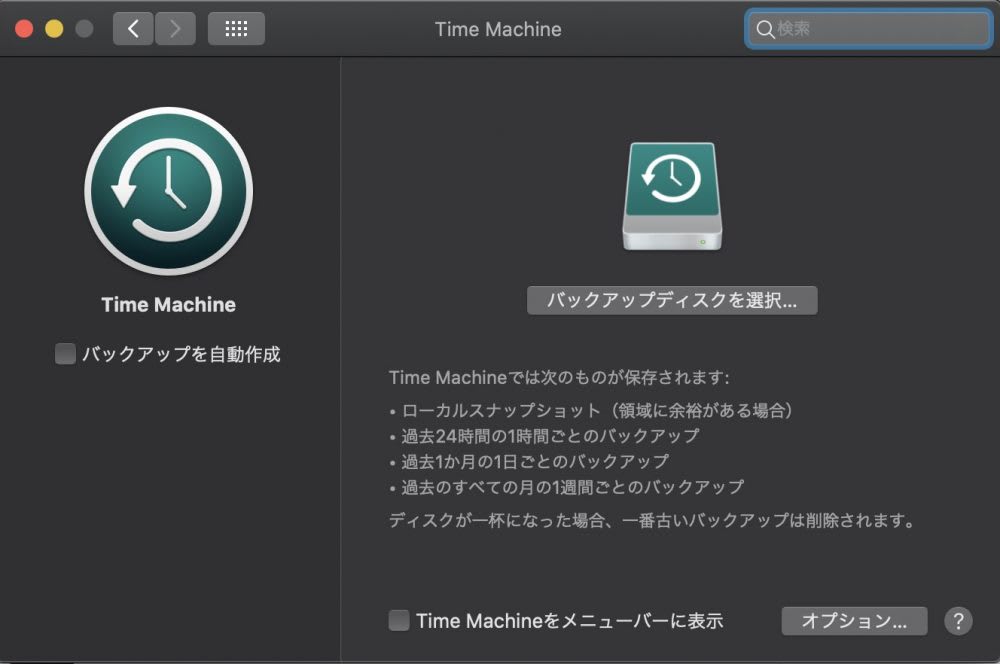Open the オプション settings
The height and width of the screenshot is (664, 1000).
[x=855, y=621]
